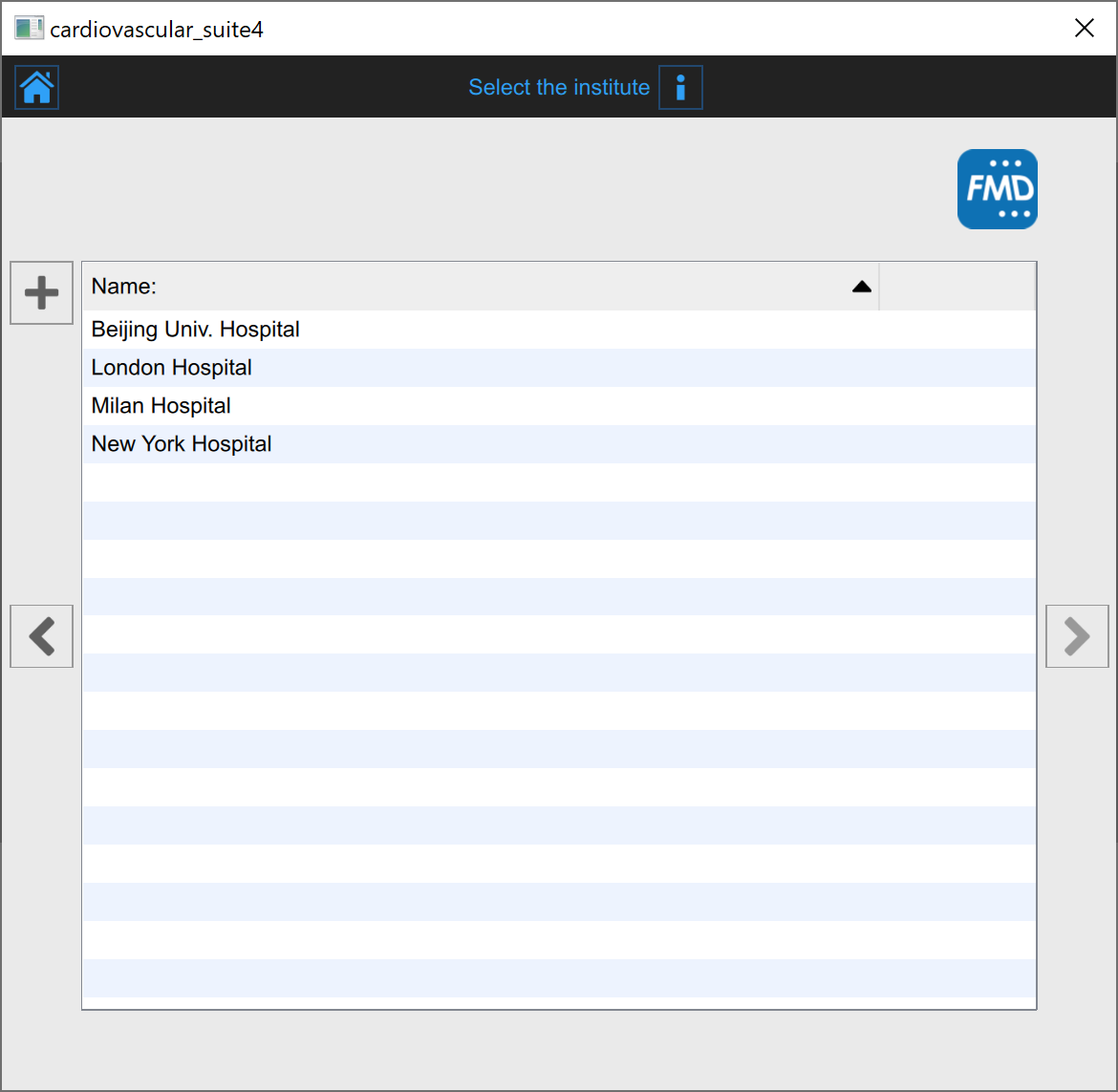Screen dimensions: 1118x1092
Task: Click the empty second column header
Action: coord(957,287)
